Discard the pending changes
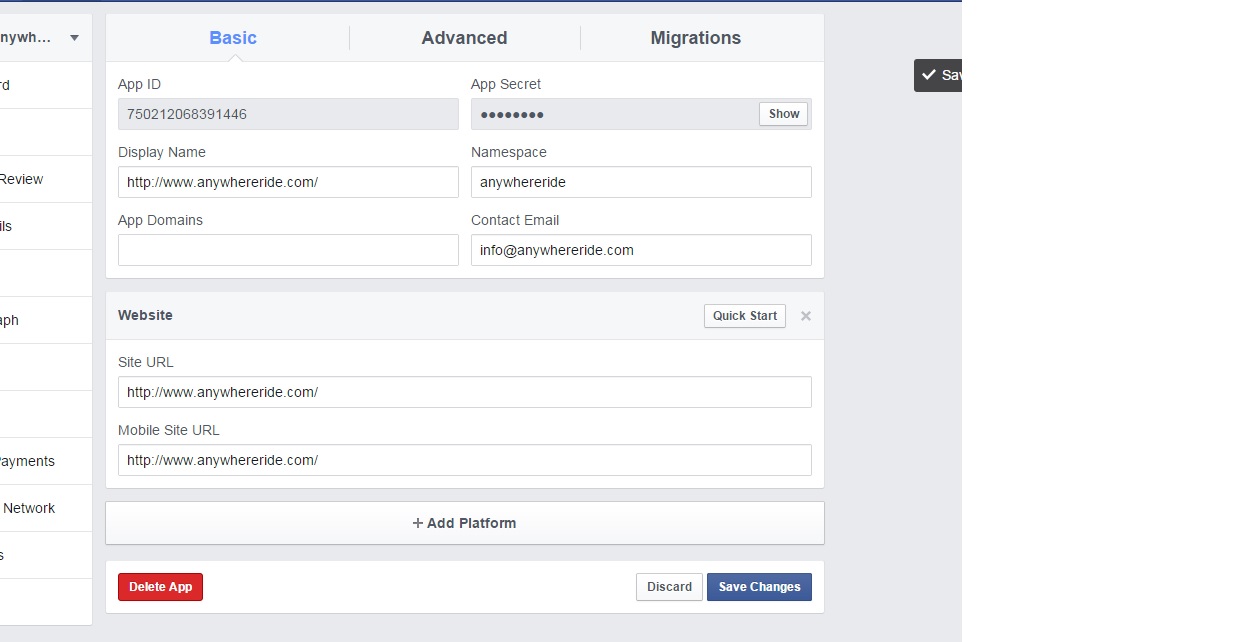 pos(669,587)
